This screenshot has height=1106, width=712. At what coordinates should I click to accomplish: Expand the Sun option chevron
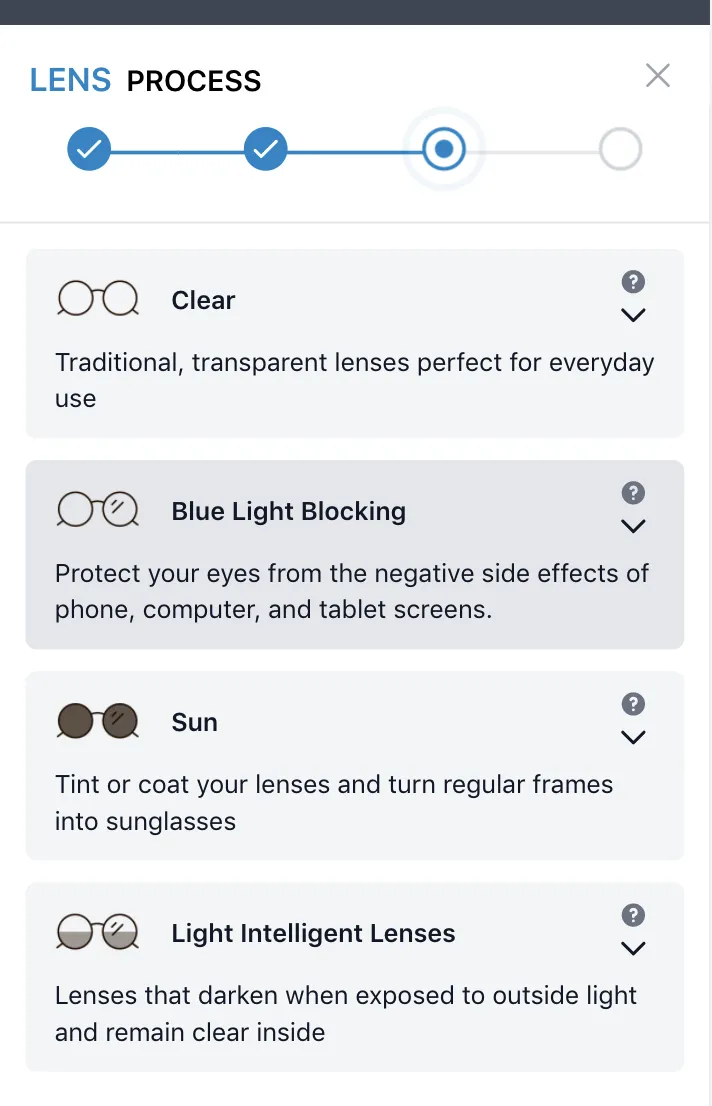click(x=633, y=737)
